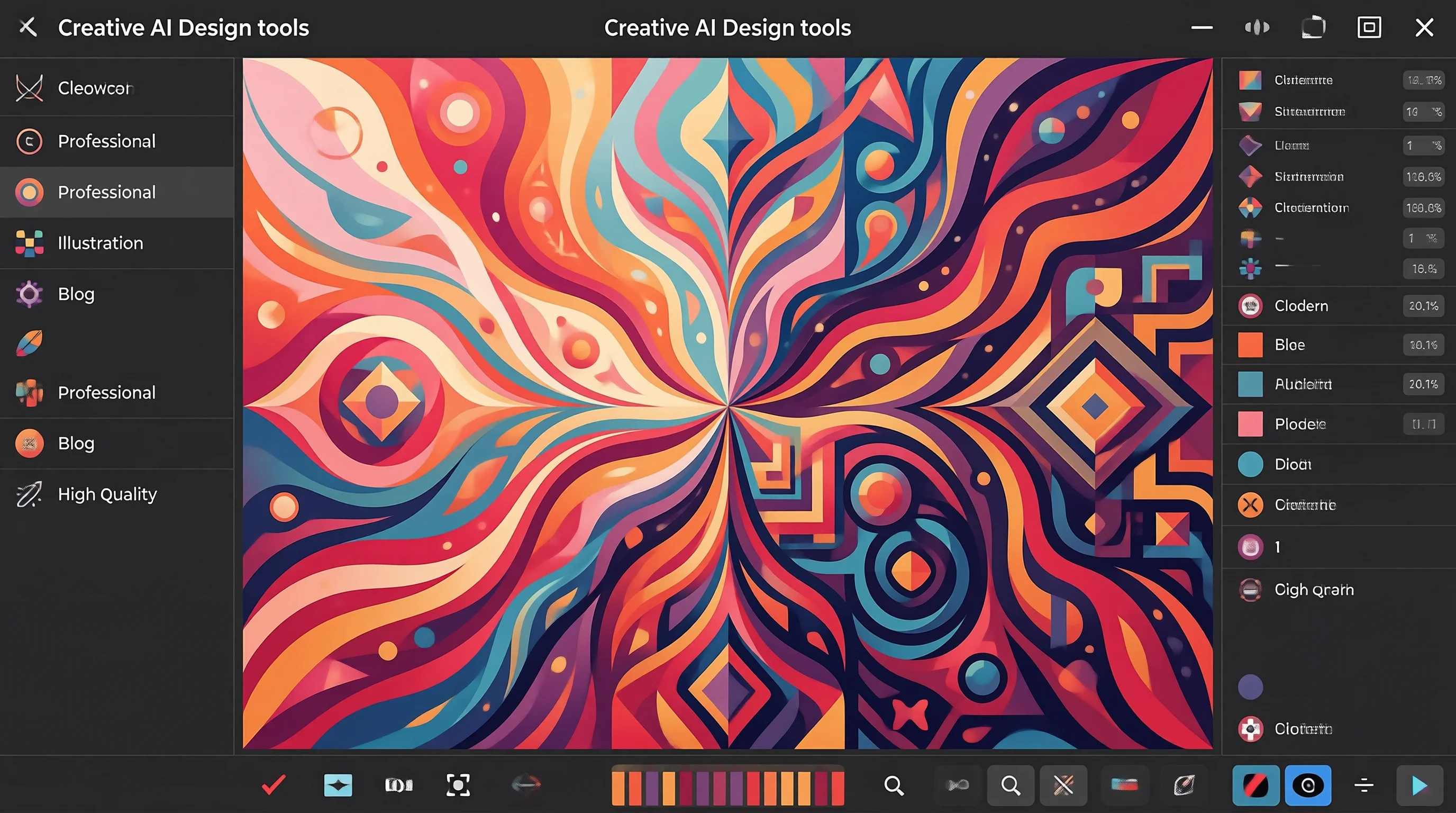Select the focus frame capture icon
This screenshot has width=1456, height=813.
click(458, 785)
